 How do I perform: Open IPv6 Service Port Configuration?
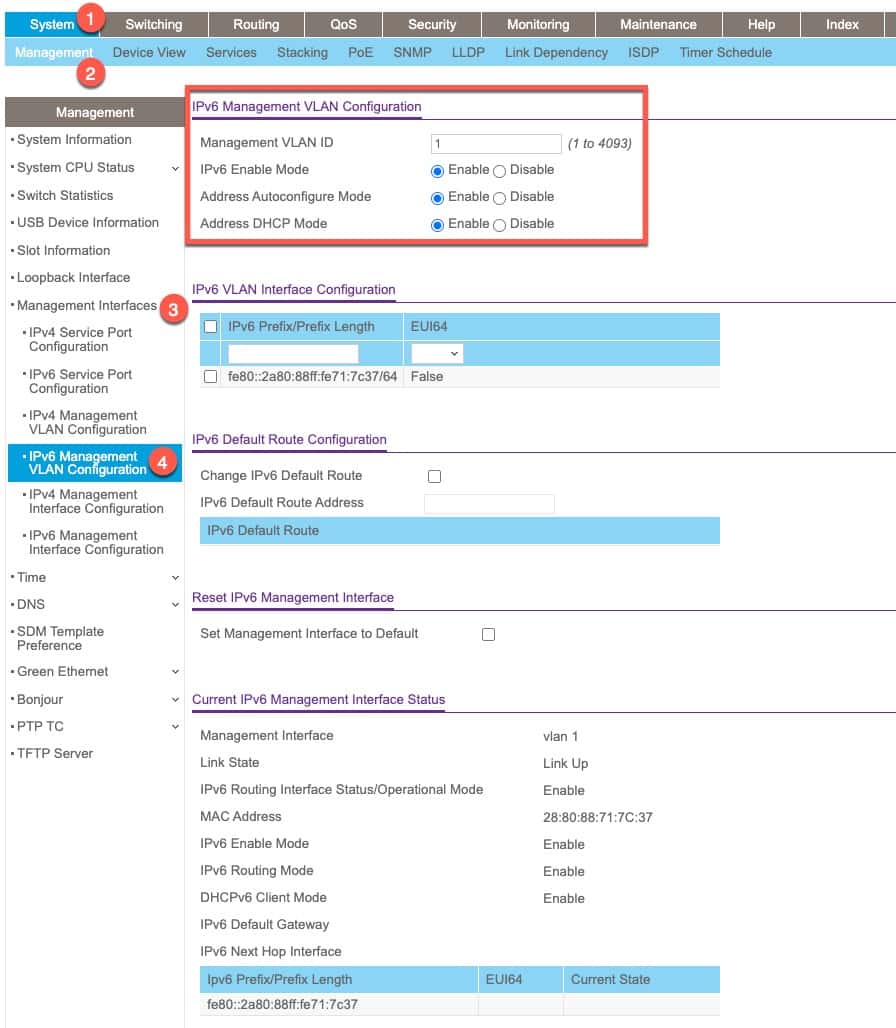coord(81,382)
